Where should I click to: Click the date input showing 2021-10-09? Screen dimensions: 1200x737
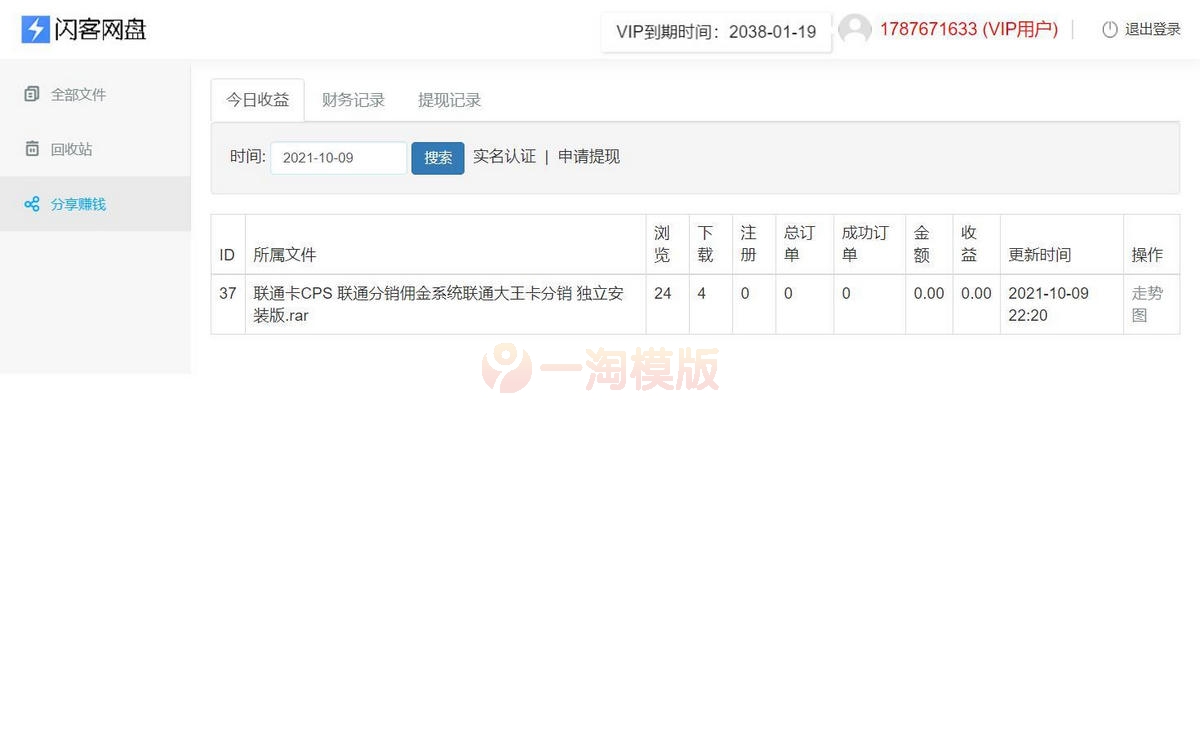point(337,157)
